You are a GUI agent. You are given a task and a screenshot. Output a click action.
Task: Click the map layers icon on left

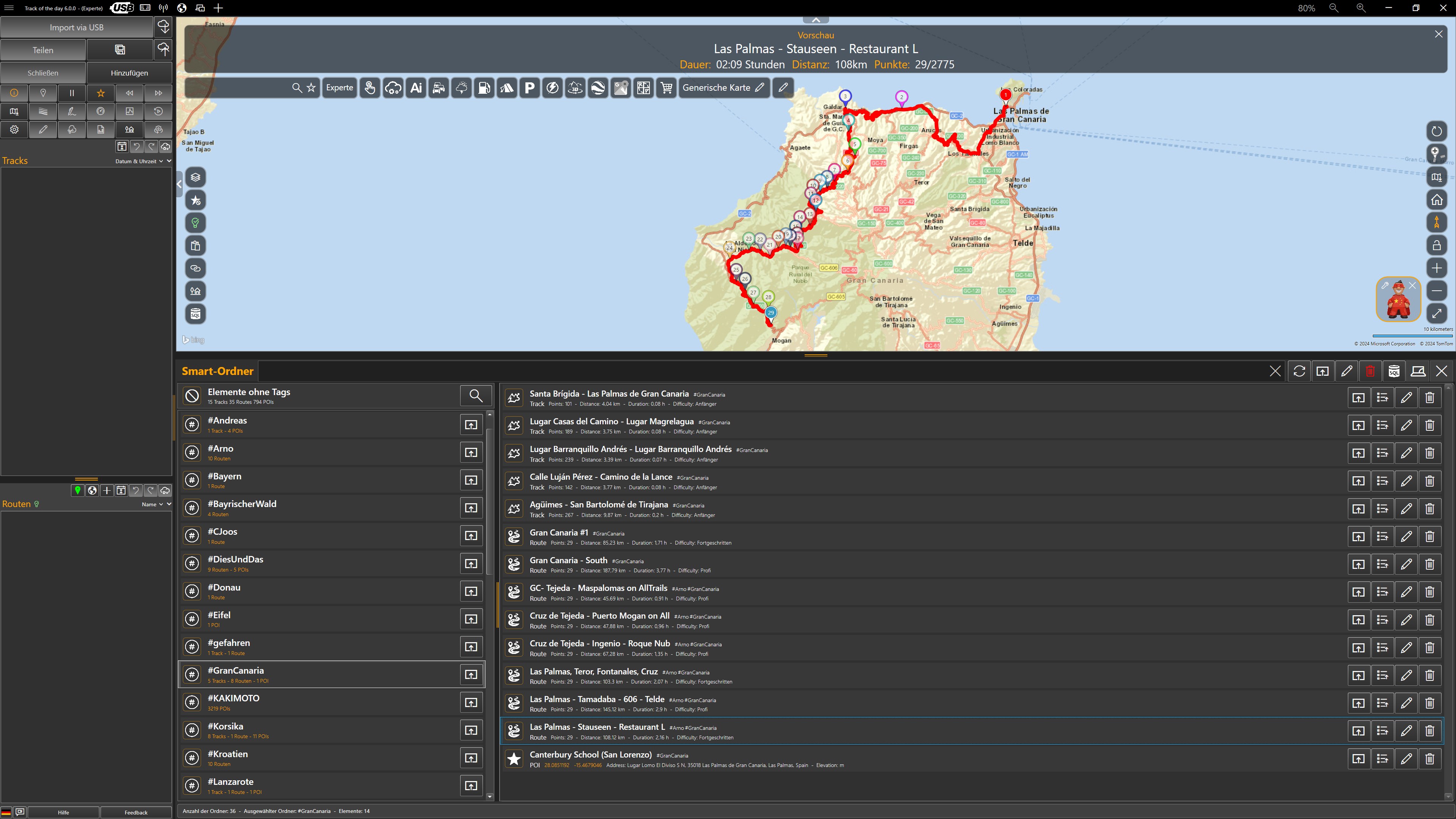196,177
